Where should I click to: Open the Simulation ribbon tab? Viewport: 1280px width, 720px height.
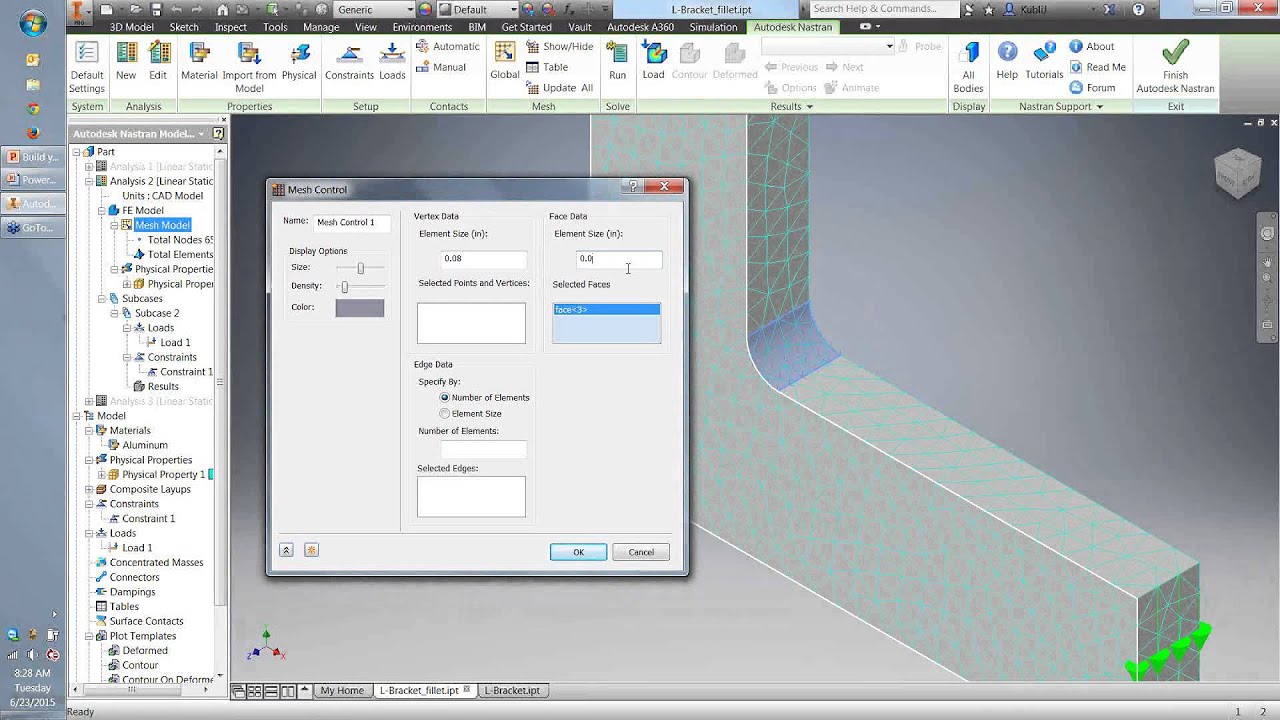click(x=713, y=27)
